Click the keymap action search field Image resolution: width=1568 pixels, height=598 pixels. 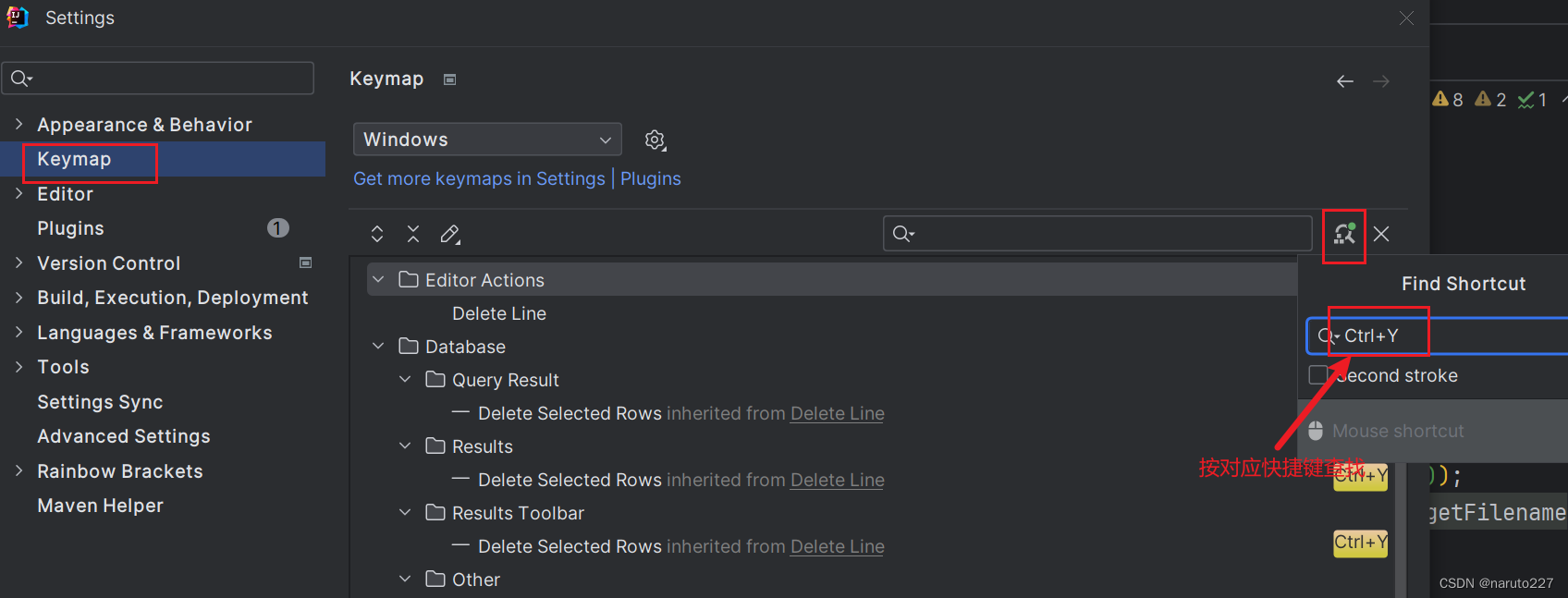tap(1097, 234)
